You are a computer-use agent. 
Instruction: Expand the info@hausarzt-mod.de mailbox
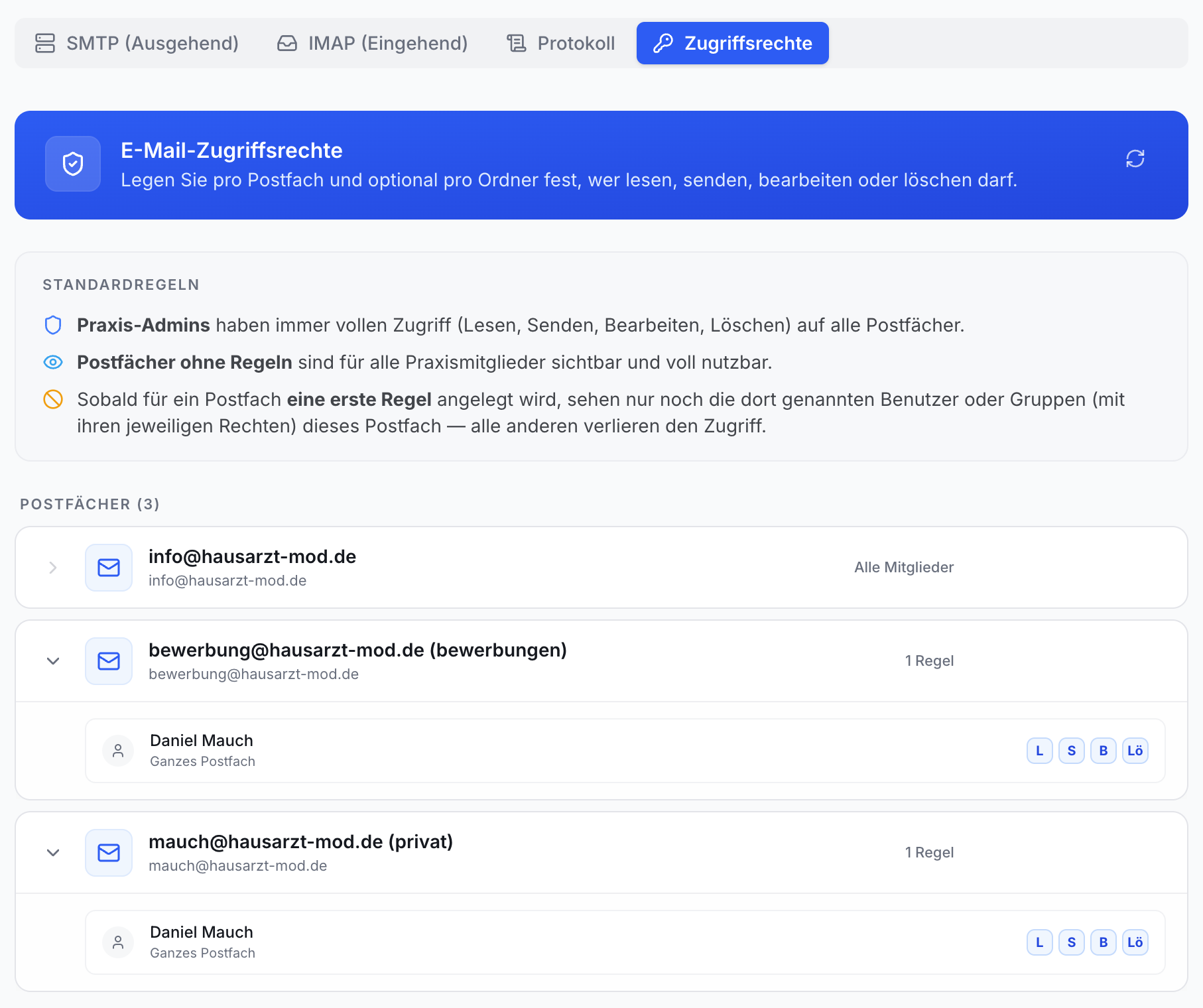(x=53, y=568)
